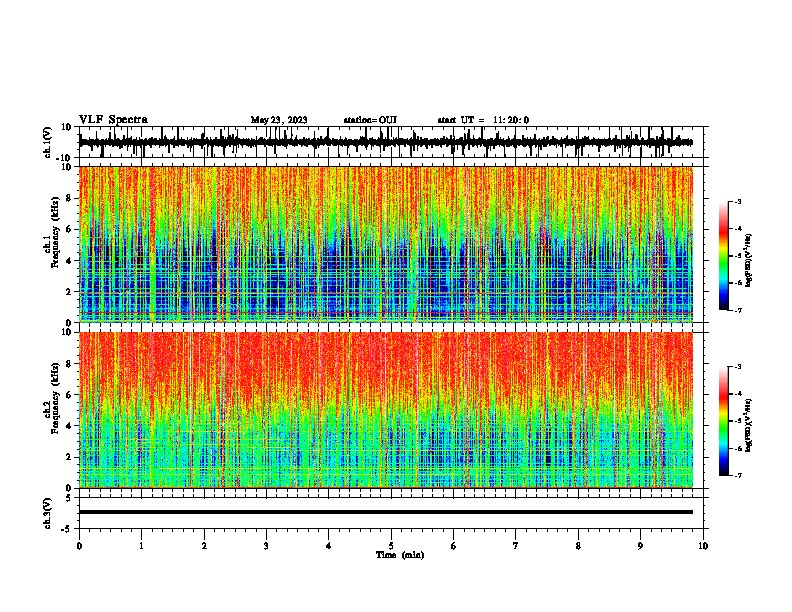Click the ch.1 spectrogram color bar
This screenshot has height=612, width=792.
[x=724, y=256]
